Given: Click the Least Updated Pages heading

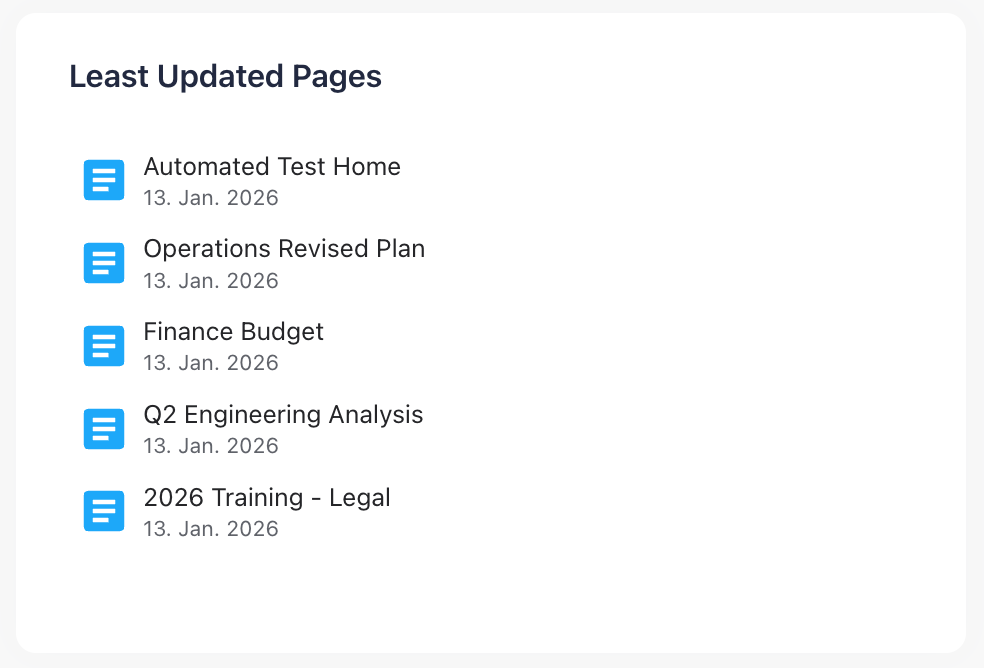Looking at the screenshot, I should tap(224, 76).
